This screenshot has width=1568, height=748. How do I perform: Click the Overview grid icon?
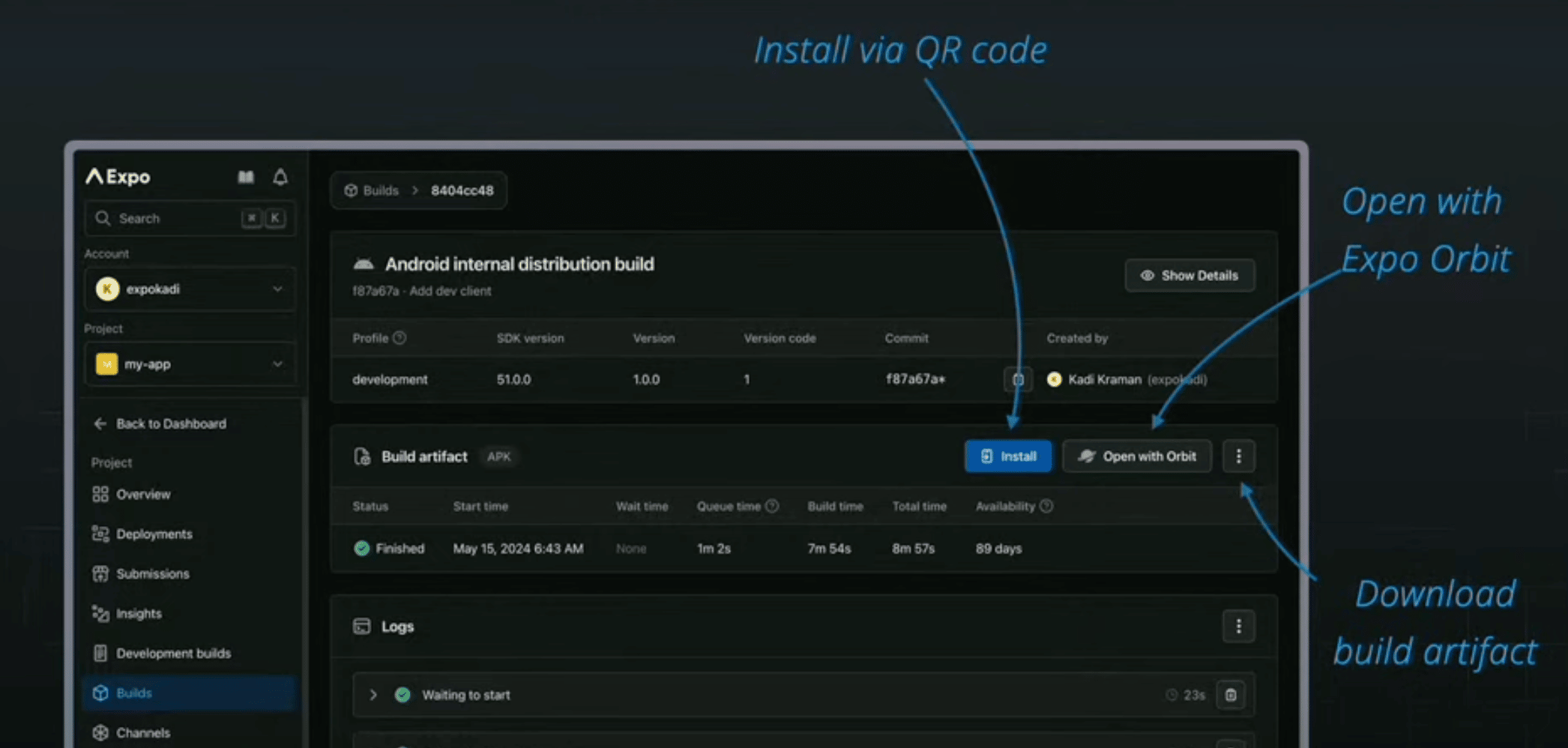tap(100, 494)
